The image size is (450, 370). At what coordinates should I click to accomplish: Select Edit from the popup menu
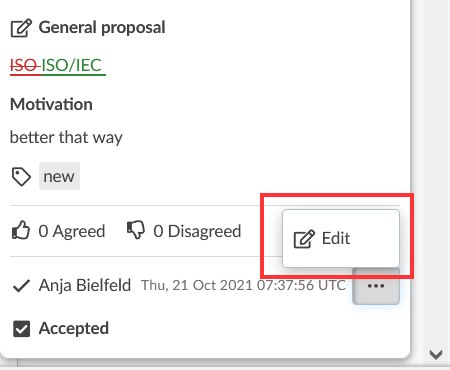tap(341, 238)
